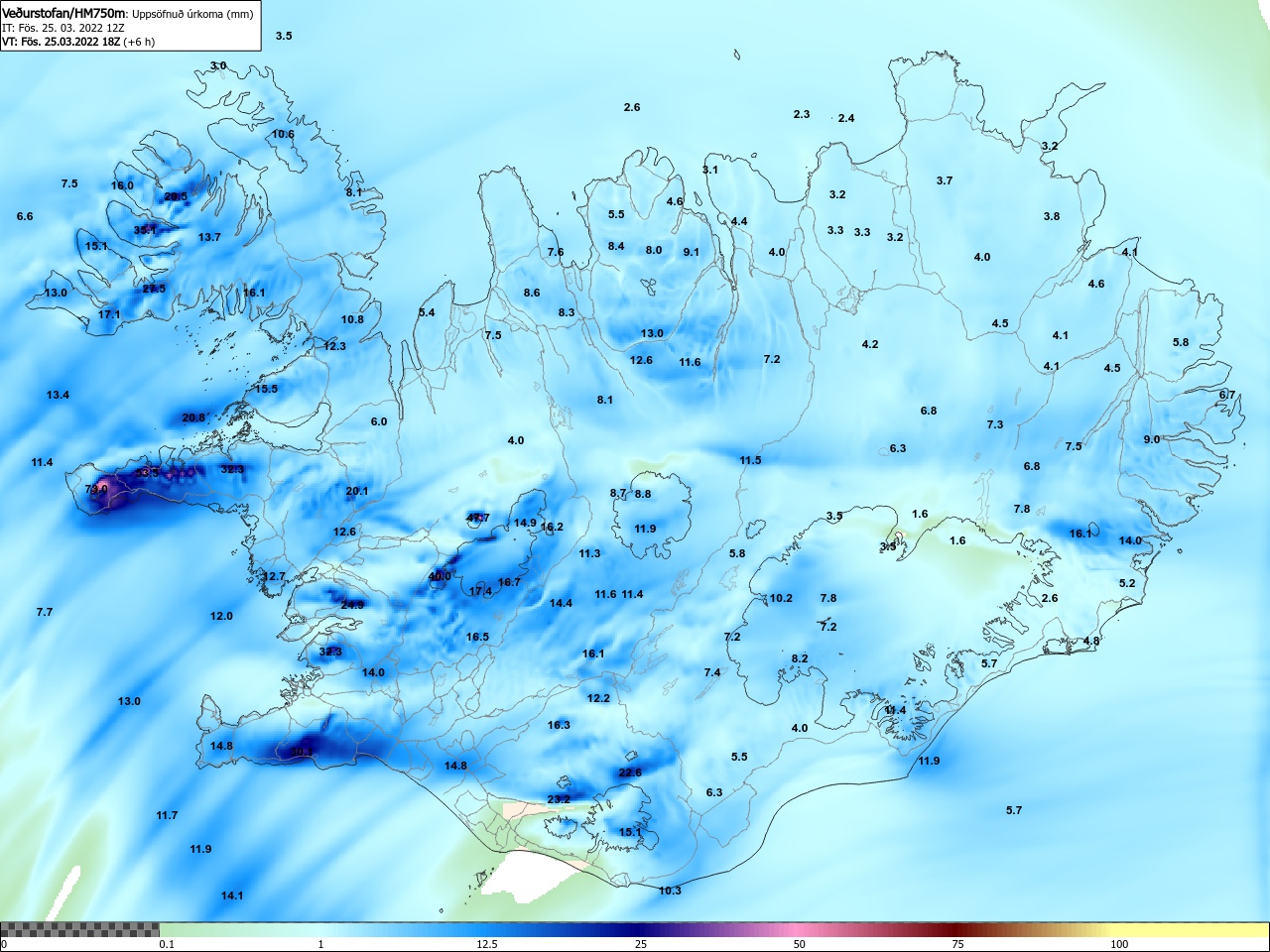The image size is (1270, 952).
Task: Click the legend tick label 25
Action: click(x=641, y=944)
